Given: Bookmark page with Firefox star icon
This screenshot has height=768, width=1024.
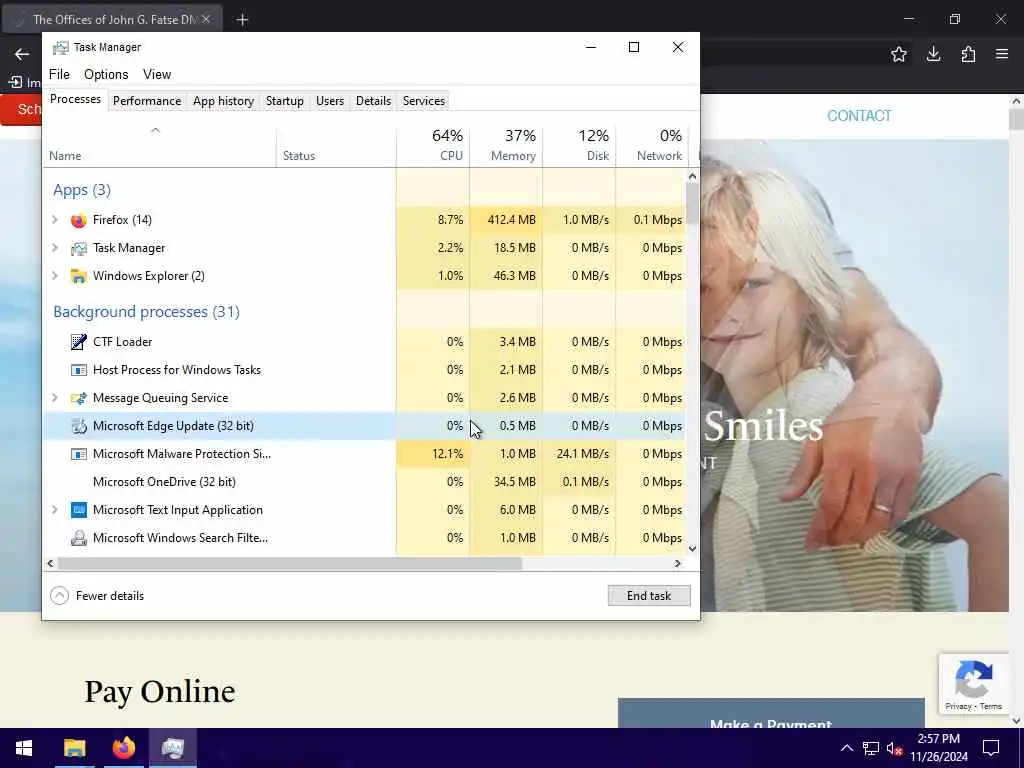Looking at the screenshot, I should (899, 54).
